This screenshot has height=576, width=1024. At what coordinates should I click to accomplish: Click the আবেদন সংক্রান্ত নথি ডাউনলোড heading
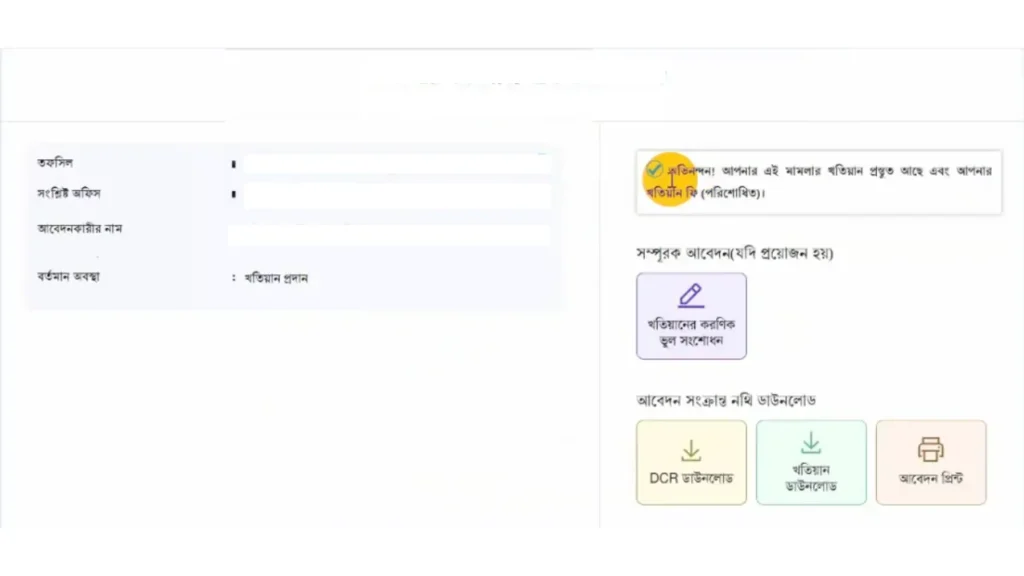click(x=726, y=399)
